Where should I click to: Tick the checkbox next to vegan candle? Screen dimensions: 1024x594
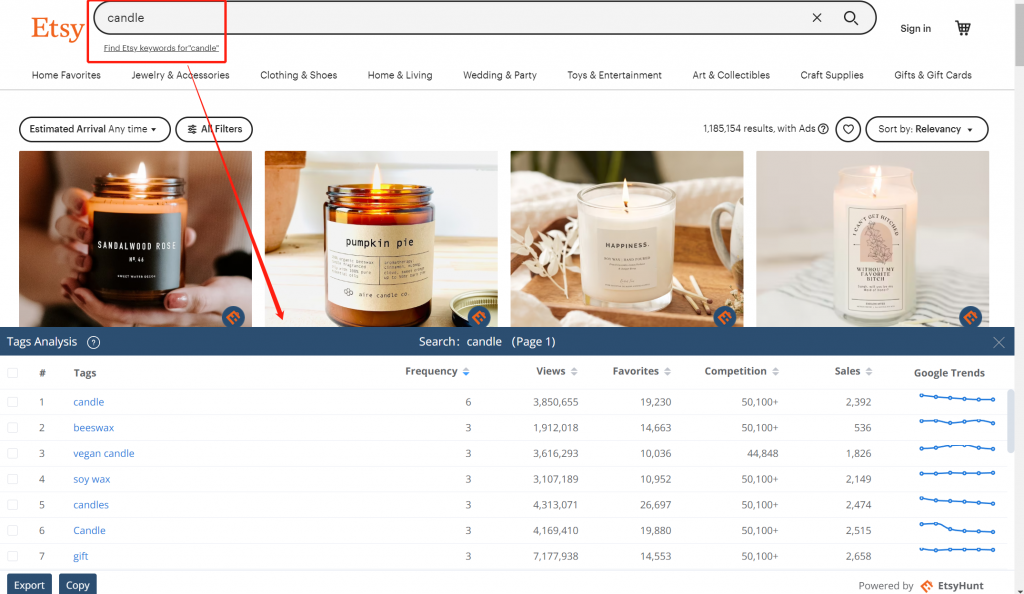pyautogui.click(x=13, y=453)
